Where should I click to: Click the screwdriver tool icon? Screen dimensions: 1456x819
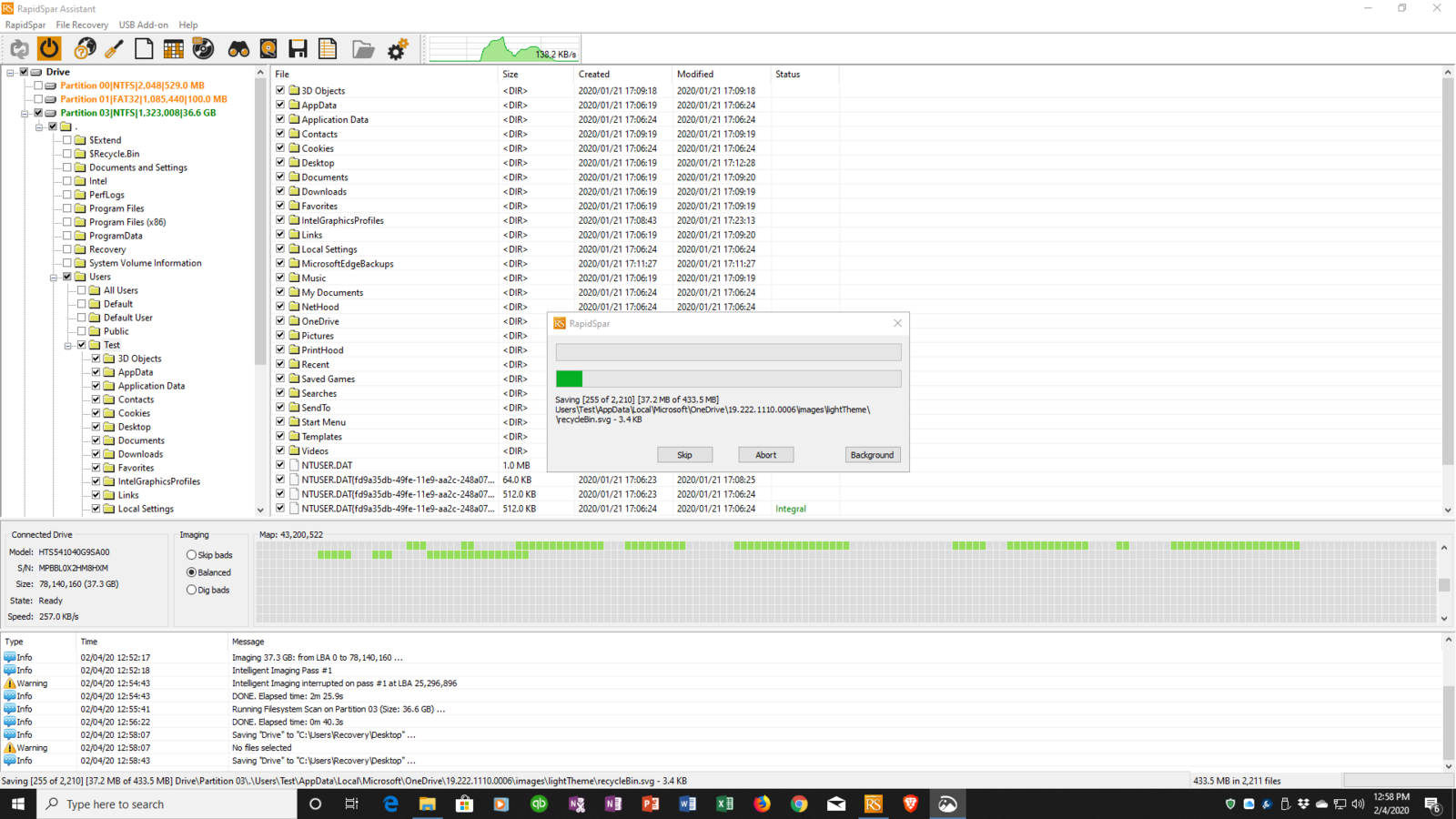coord(114,49)
